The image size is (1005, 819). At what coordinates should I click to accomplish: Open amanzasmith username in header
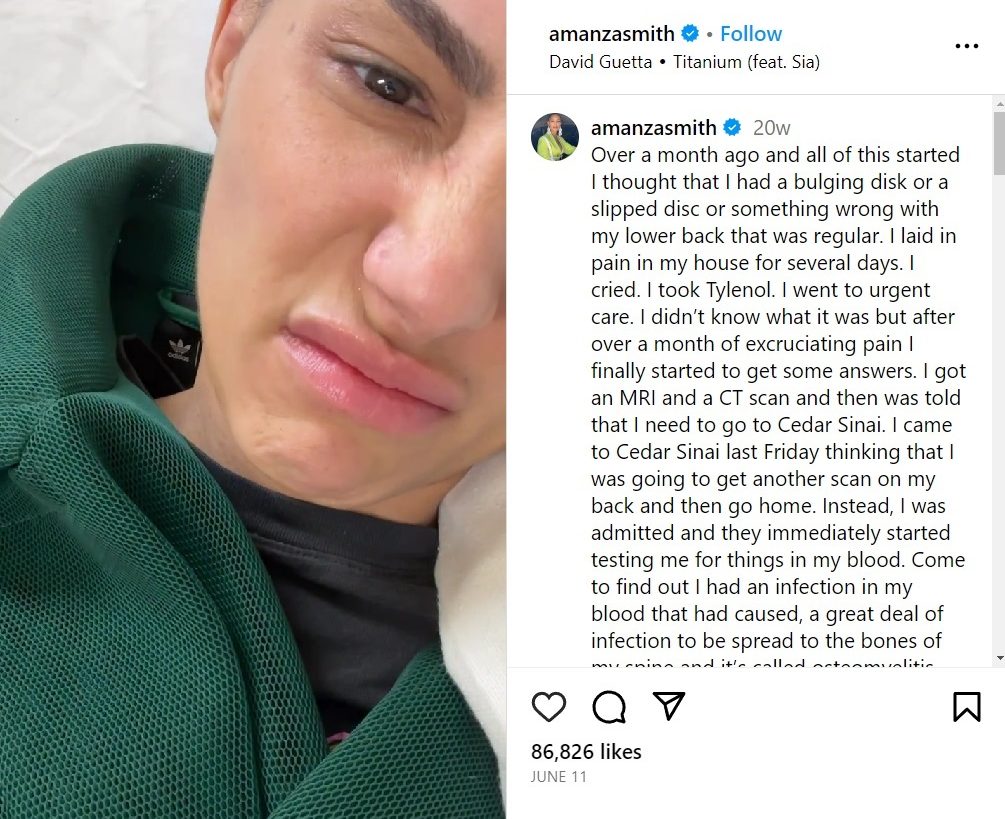[611, 33]
